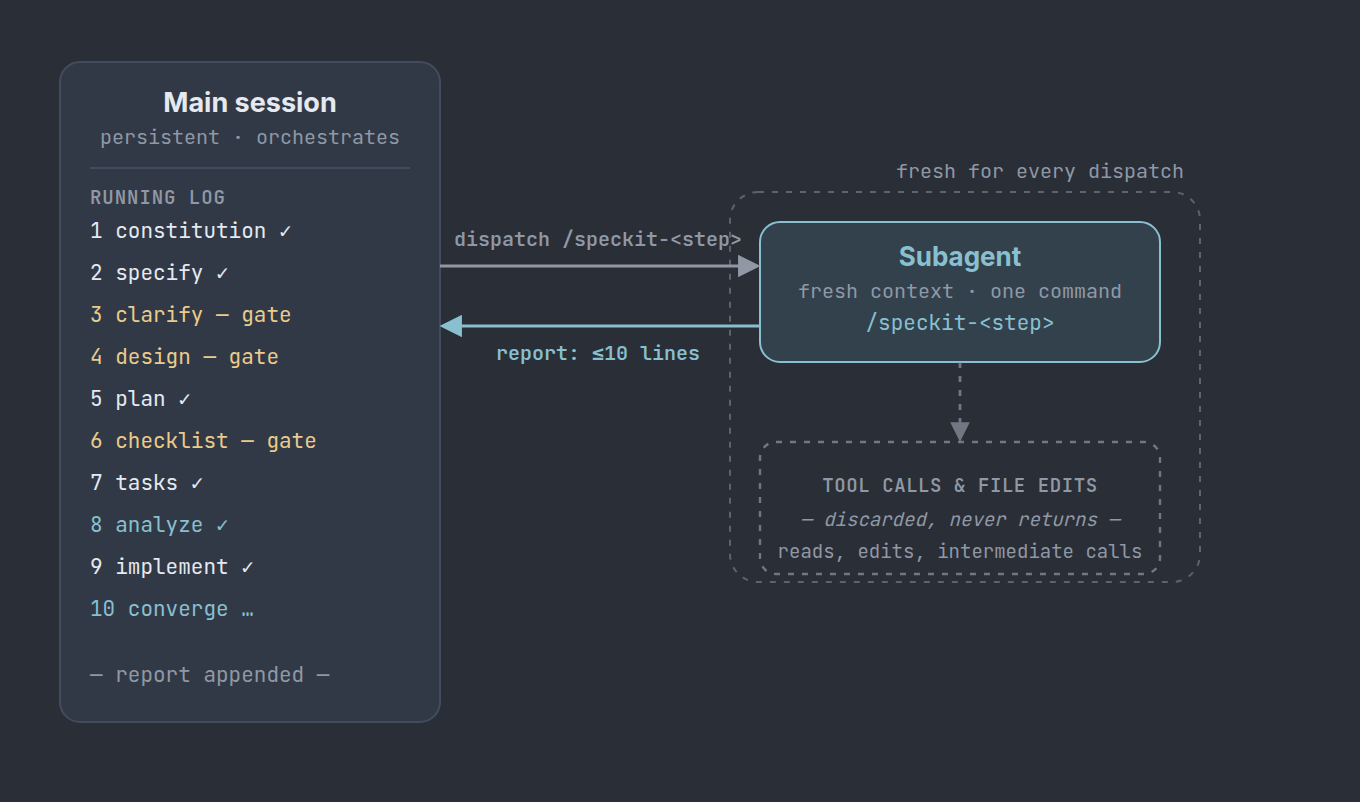This screenshot has width=1360, height=802.
Task: Click the '3 clarify — gate' entry
Action: [x=190, y=315]
